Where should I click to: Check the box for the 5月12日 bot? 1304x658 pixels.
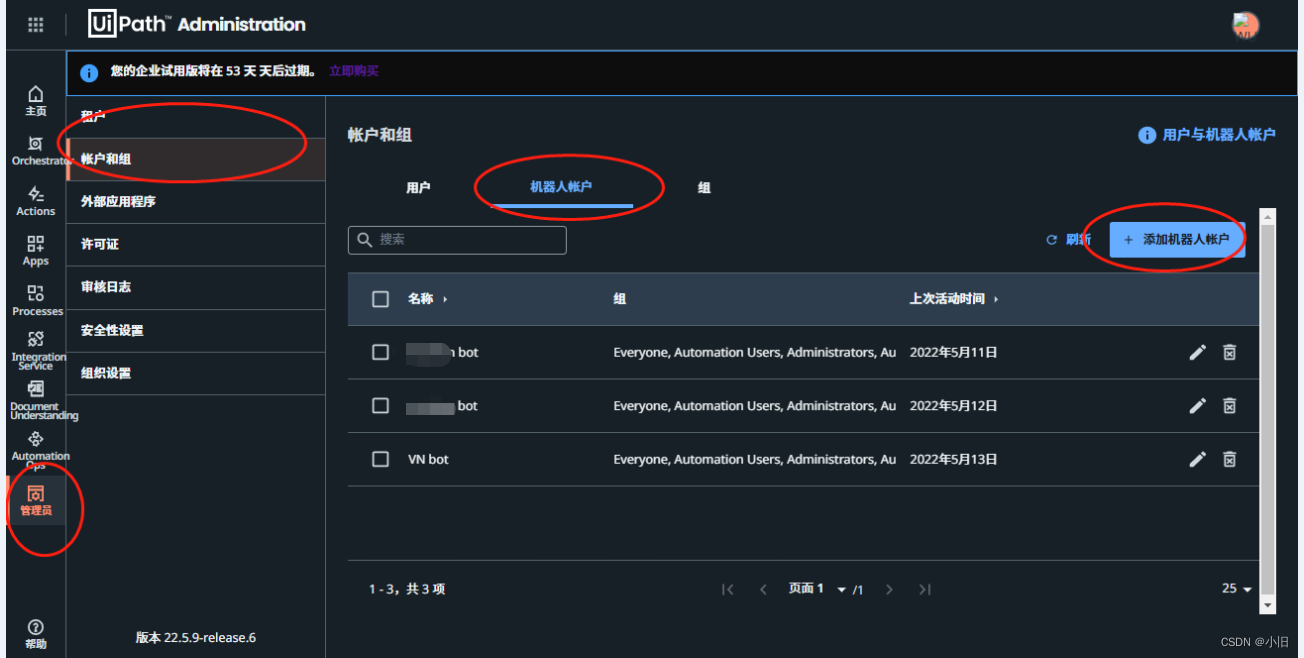(380, 406)
